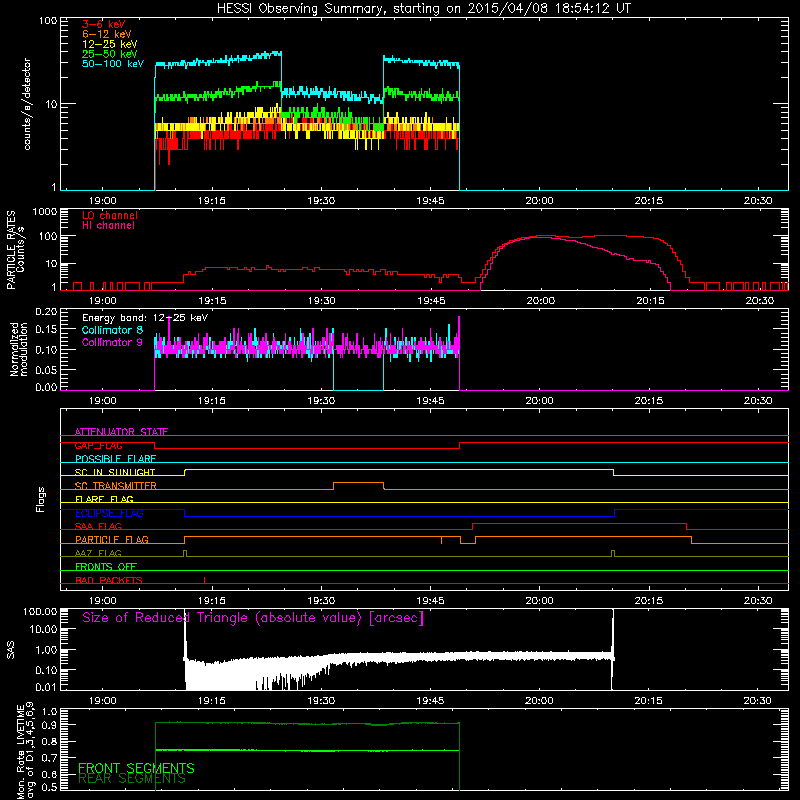Select the Collimator 8 legend label
This screenshot has height=800, width=800.
tap(112, 330)
